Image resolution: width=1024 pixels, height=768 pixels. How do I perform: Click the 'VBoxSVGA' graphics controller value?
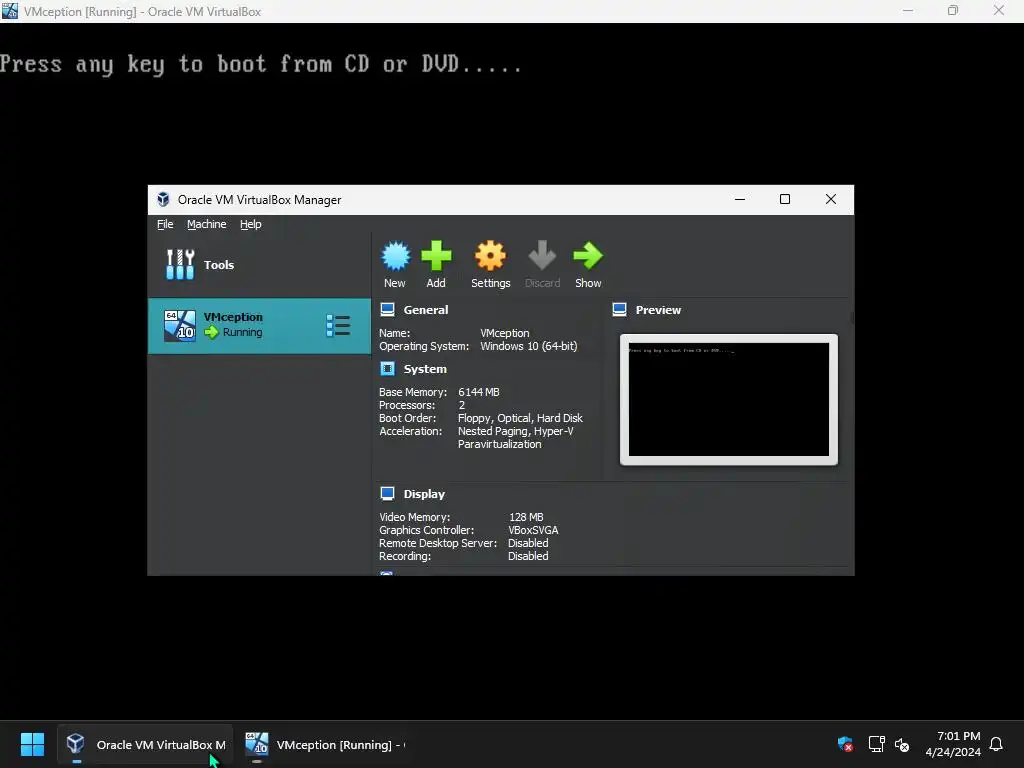[x=533, y=530]
